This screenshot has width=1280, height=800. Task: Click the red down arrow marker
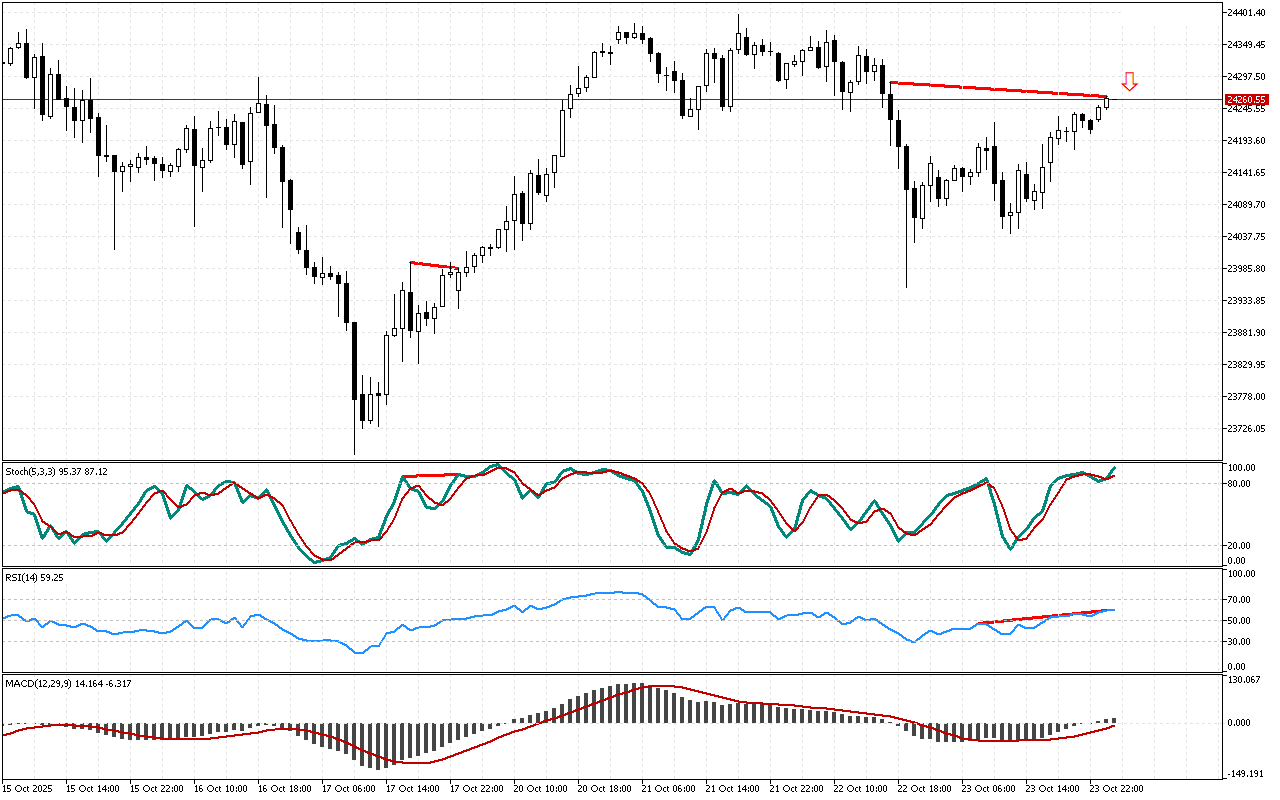tap(1129, 82)
